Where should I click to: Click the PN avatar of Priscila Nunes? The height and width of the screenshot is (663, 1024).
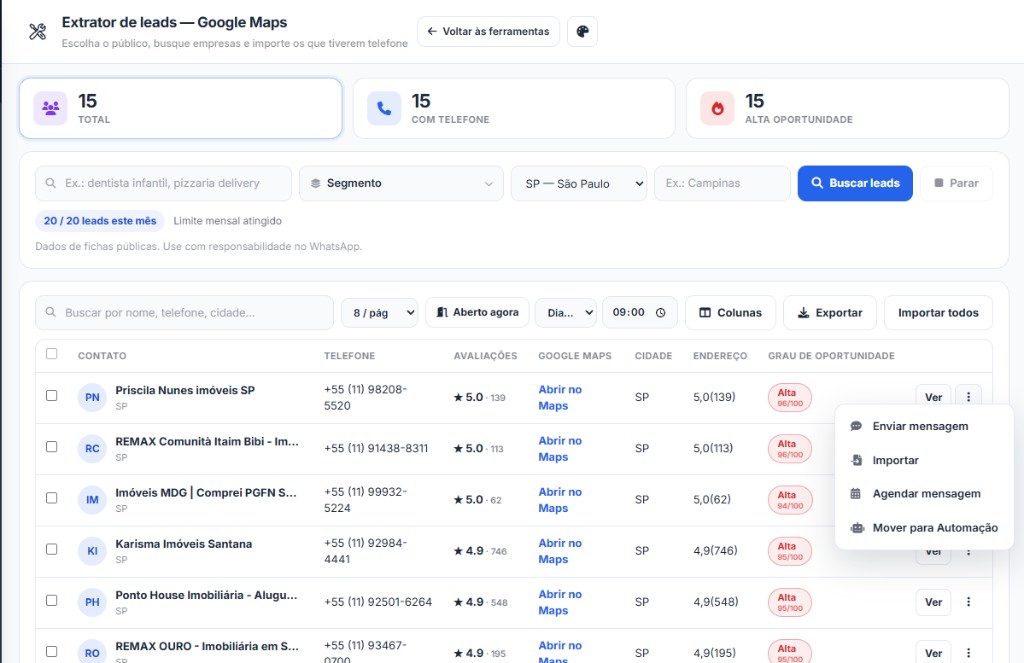[x=92, y=397]
